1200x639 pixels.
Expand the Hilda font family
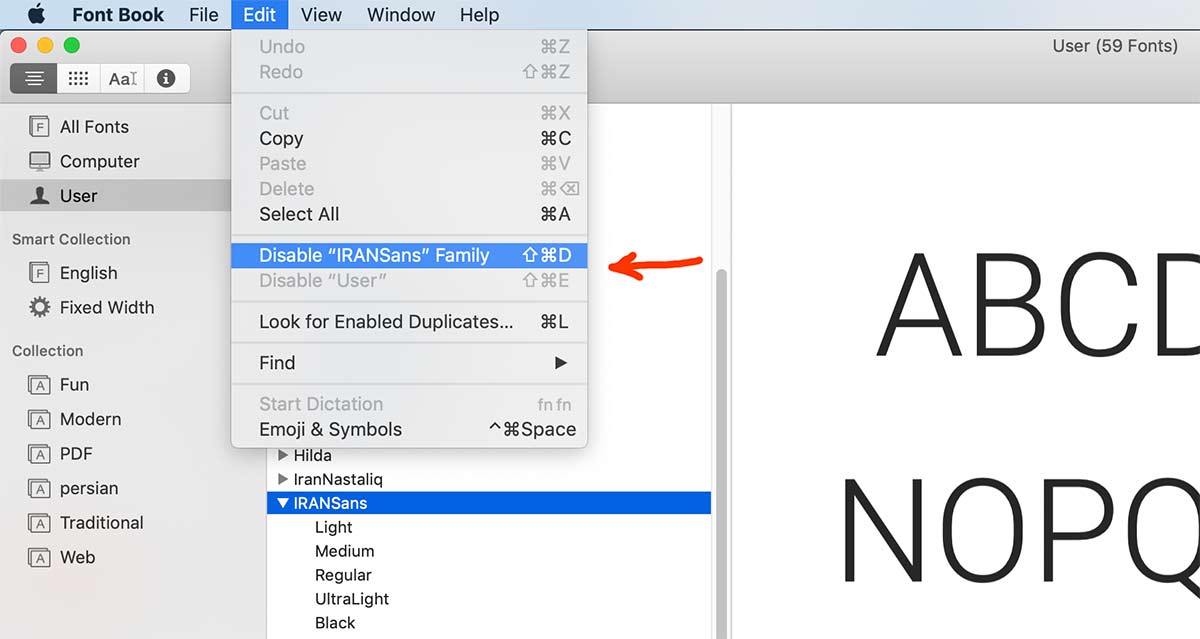pyautogui.click(x=283, y=455)
